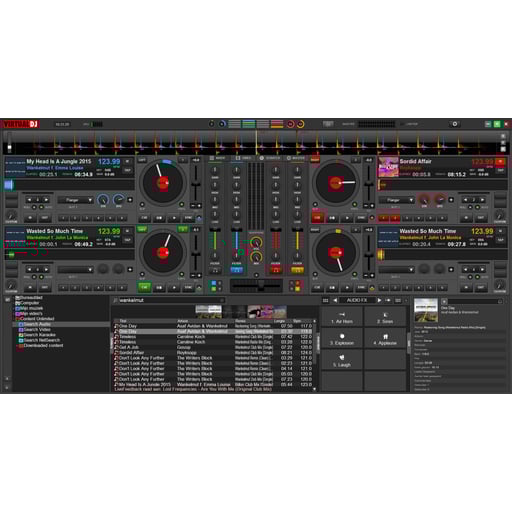This screenshot has width=512, height=512.
Task: Open empty effect dropdown on lower-left deck
Action: tap(75, 269)
